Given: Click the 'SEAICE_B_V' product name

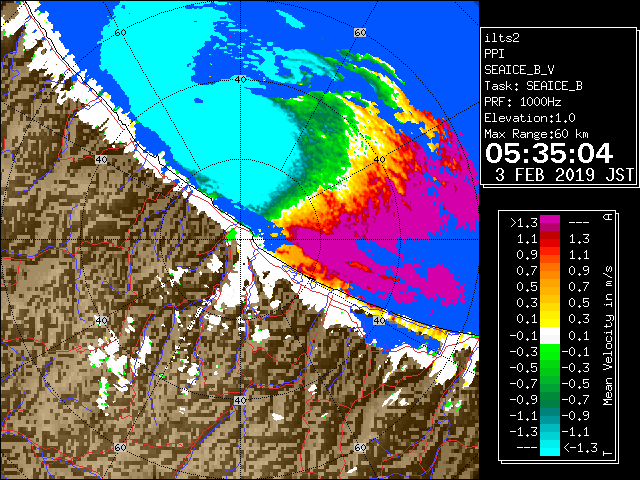Looking at the screenshot, I should (x=519, y=70).
